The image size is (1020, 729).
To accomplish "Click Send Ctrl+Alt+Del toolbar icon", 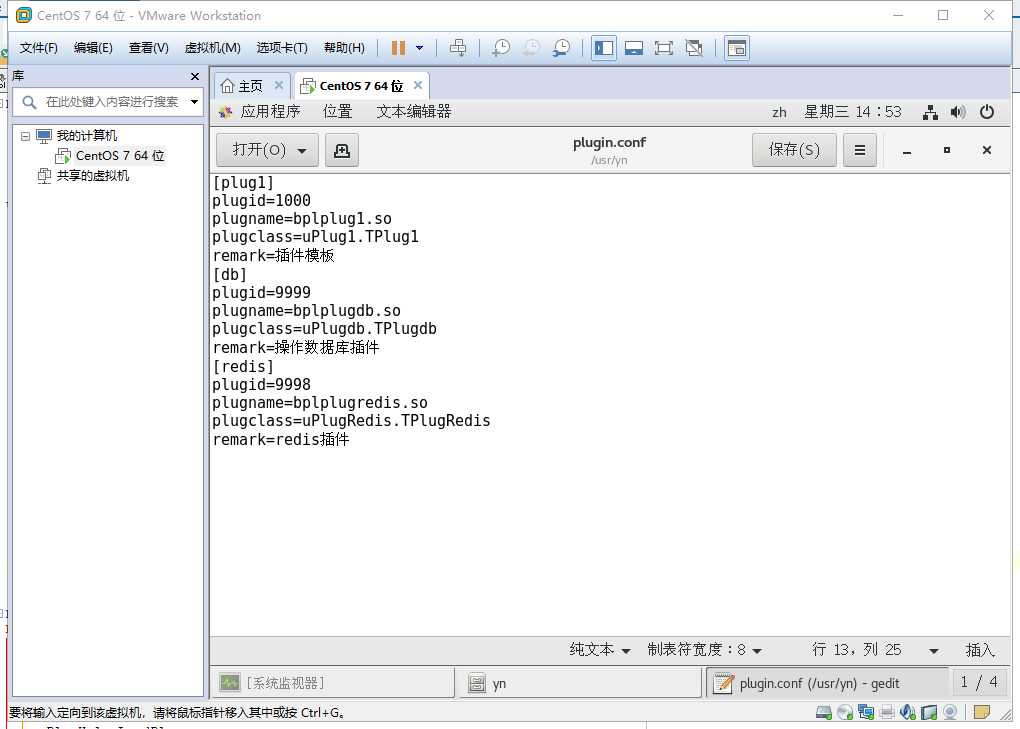I will pos(458,47).
